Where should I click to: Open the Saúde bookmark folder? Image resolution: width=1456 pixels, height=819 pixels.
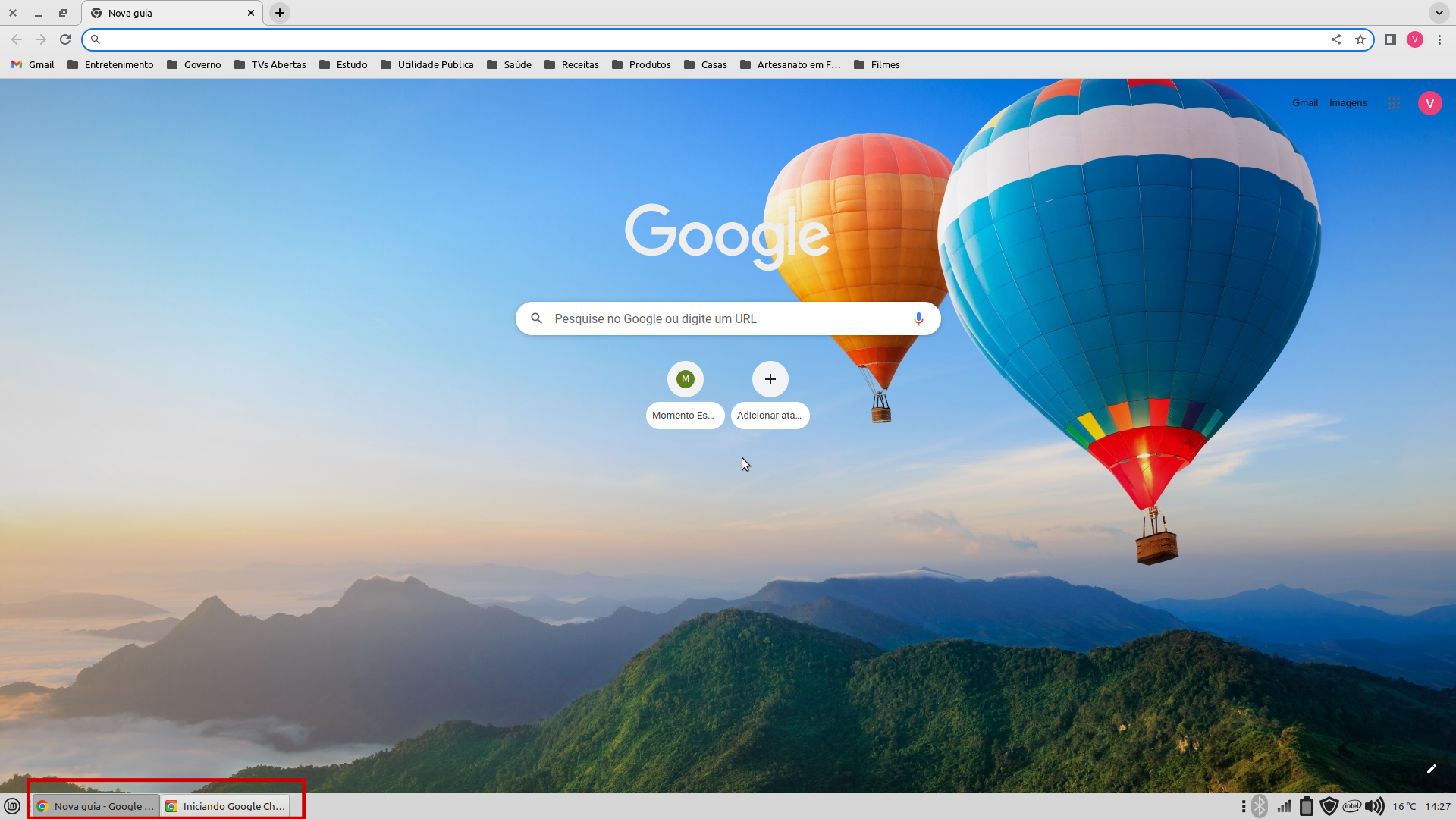pos(509,64)
